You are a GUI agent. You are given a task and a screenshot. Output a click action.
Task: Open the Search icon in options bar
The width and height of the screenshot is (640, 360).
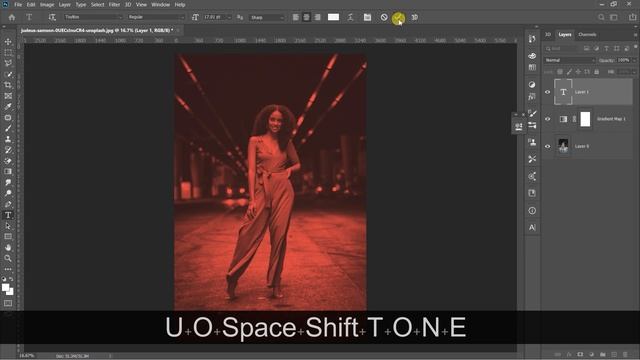pos(601,17)
